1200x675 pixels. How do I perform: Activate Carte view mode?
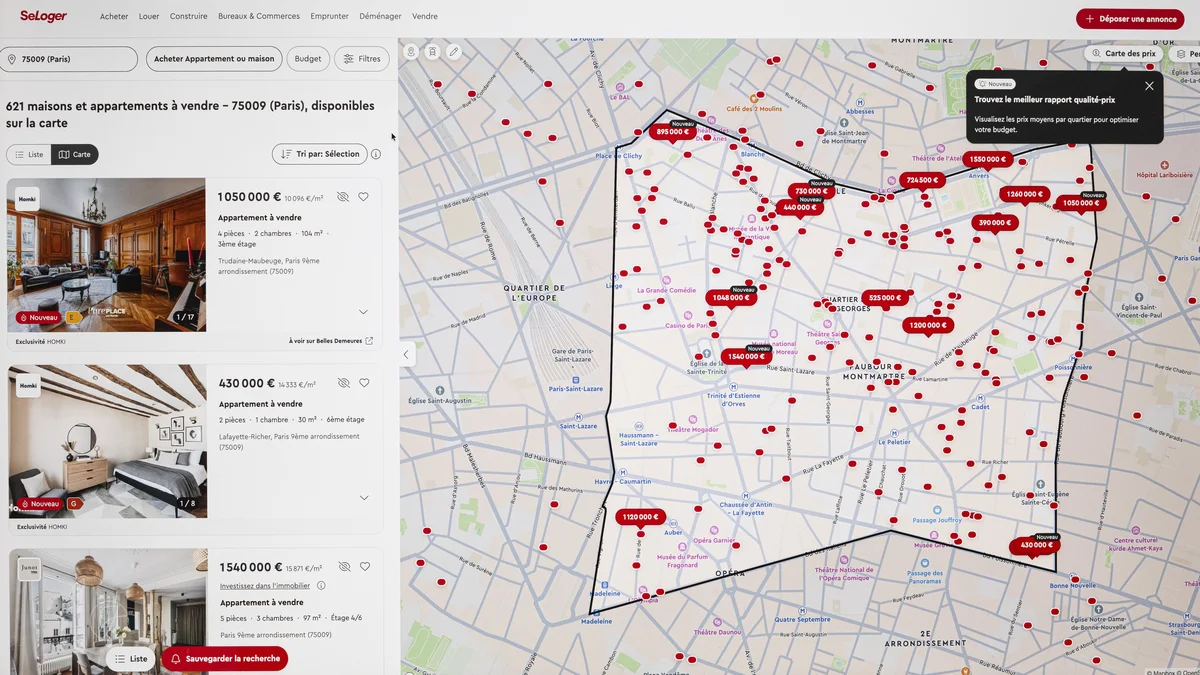tap(76, 154)
